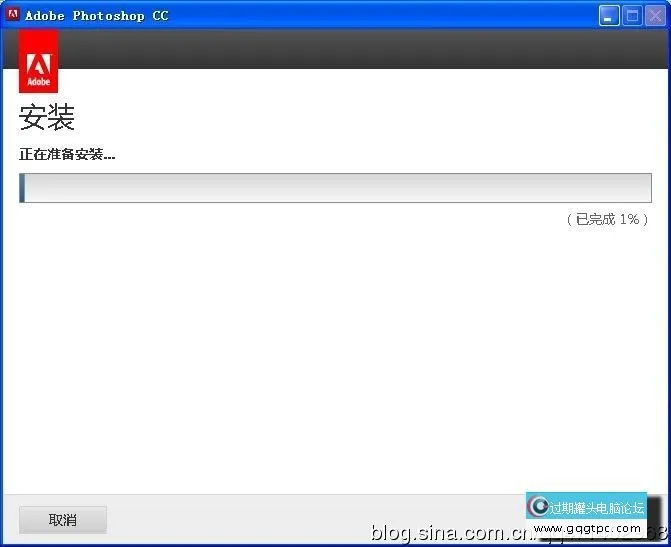Click empty title bar space right of the title
The width and height of the screenshot is (671, 547).
(x=381, y=16)
